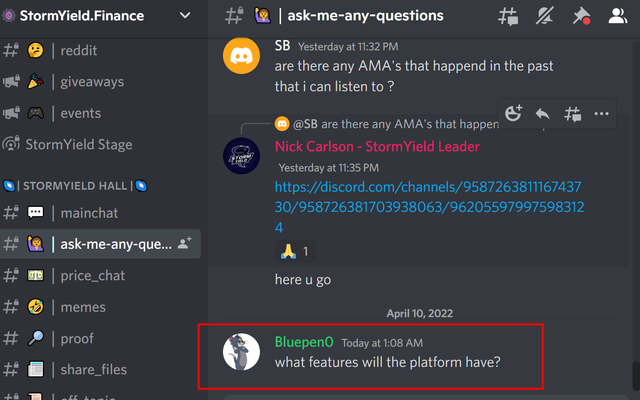Screen dimensions: 640x400
Task: Click the Reply arrow icon on message
Action: [542, 113]
